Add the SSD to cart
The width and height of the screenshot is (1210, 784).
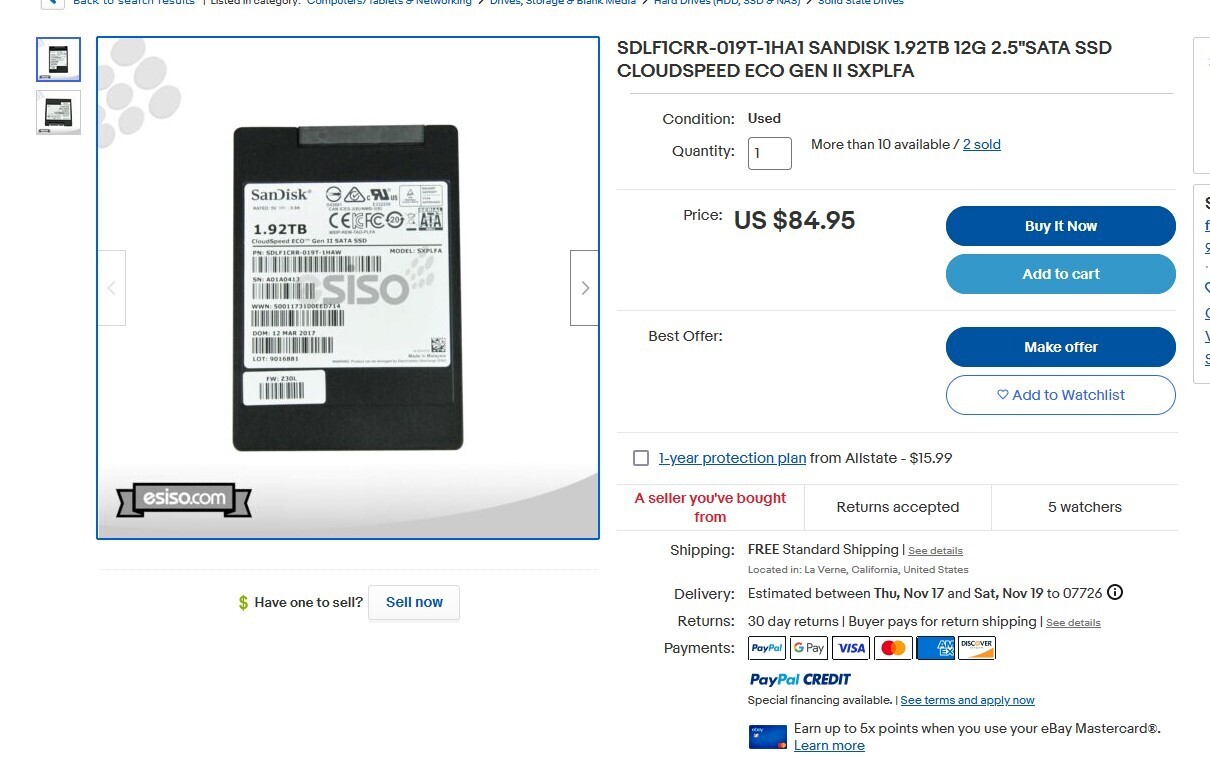pyautogui.click(x=1061, y=274)
